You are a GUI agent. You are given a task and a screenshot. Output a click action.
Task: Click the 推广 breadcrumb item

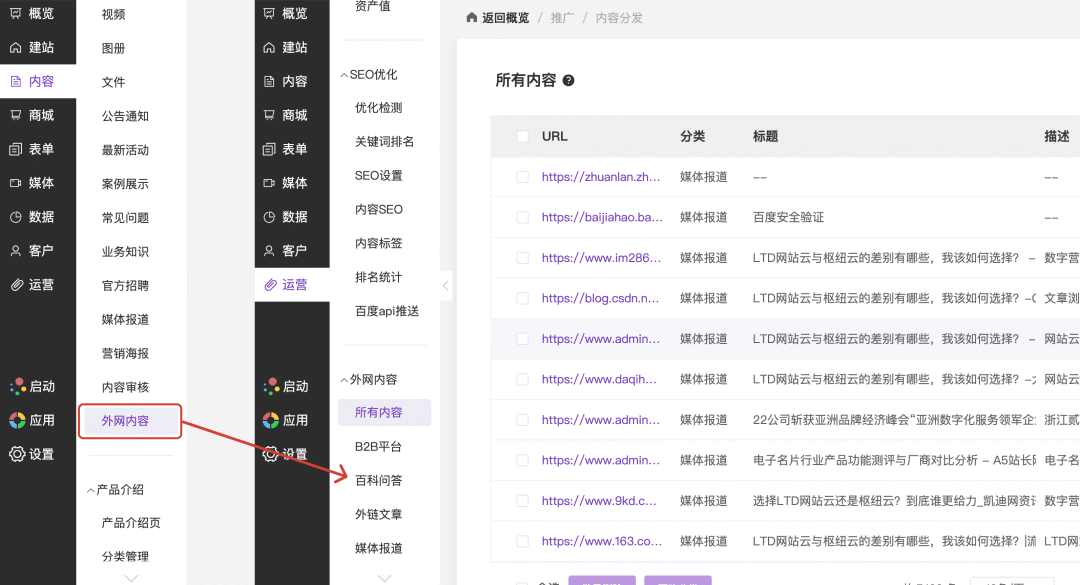click(562, 18)
